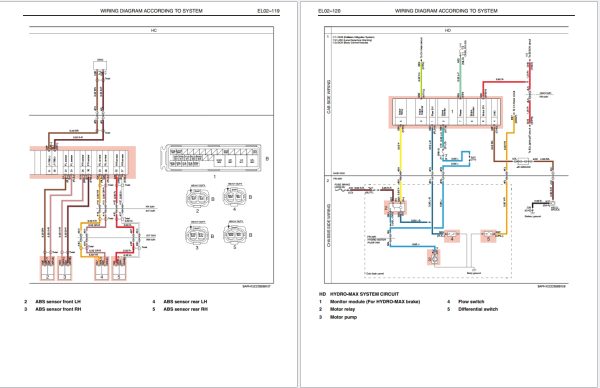Select the legend entry 'ABS sensor rear RH'
Image resolution: width=600 pixels, height=388 pixels.
(186, 309)
